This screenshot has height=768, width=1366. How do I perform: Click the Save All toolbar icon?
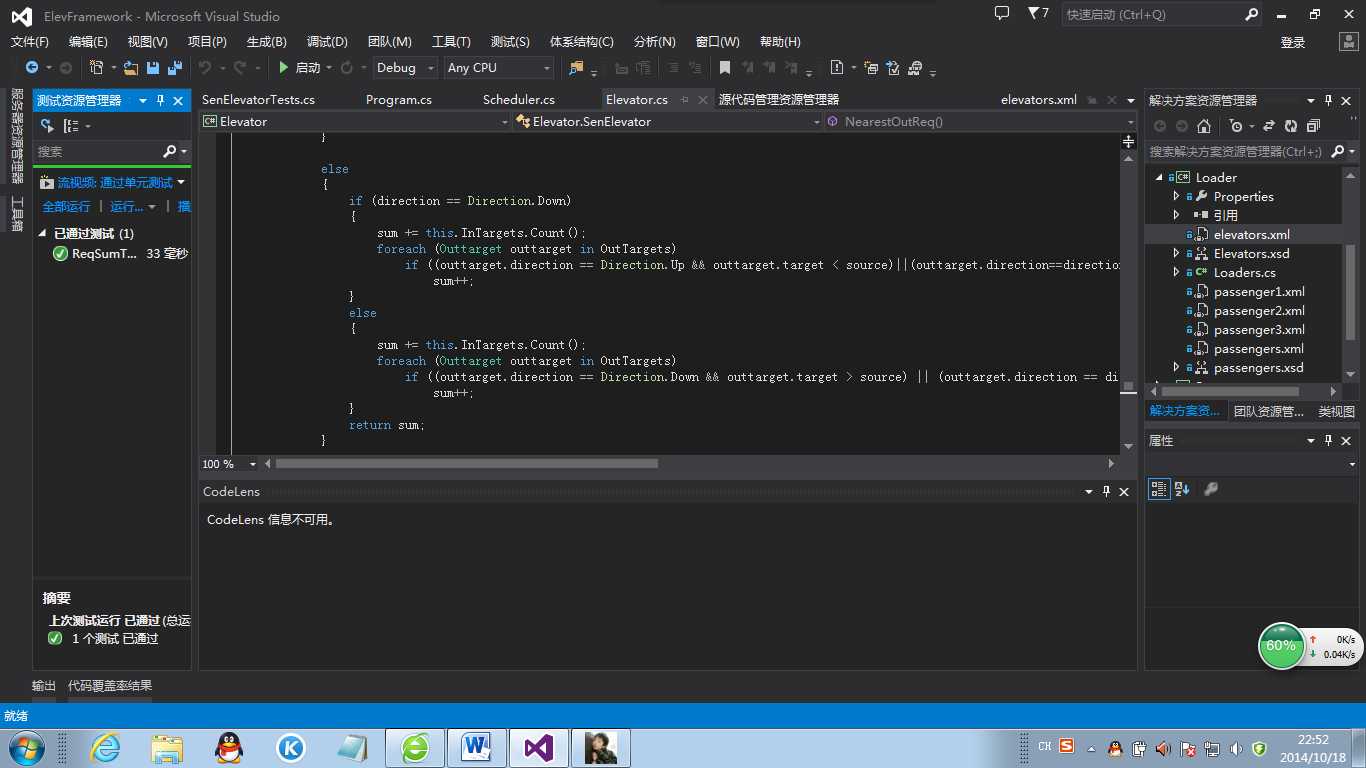[175, 68]
